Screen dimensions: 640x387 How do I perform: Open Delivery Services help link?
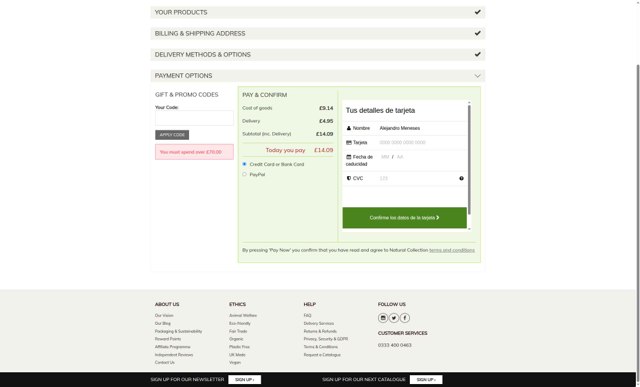(319, 323)
